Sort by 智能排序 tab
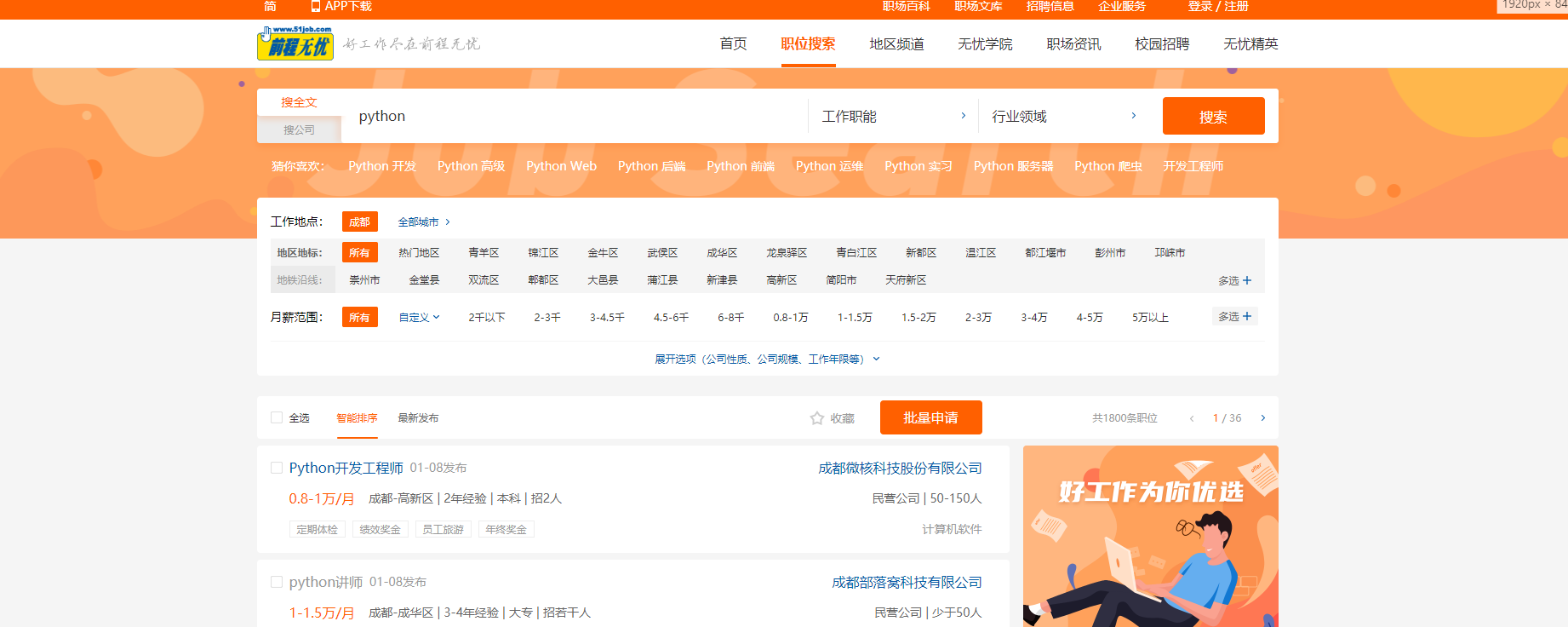The image size is (1568, 627). (357, 417)
